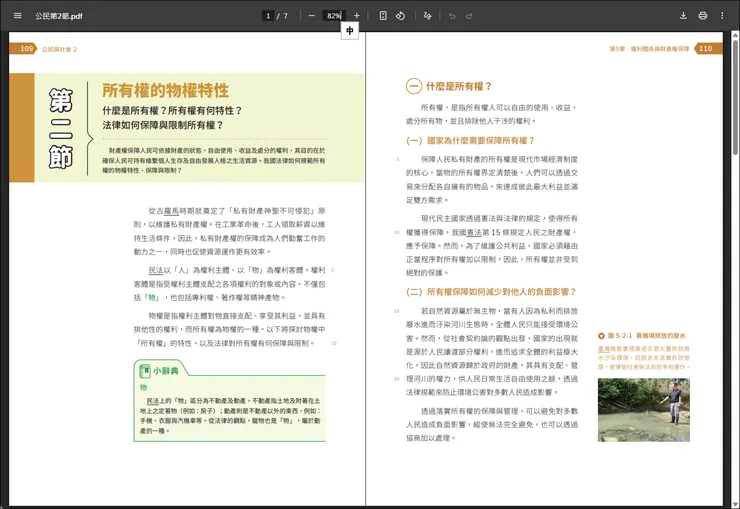Rotate the document counterclockwise
Screen dimensions: 740x509
click(x=400, y=16)
